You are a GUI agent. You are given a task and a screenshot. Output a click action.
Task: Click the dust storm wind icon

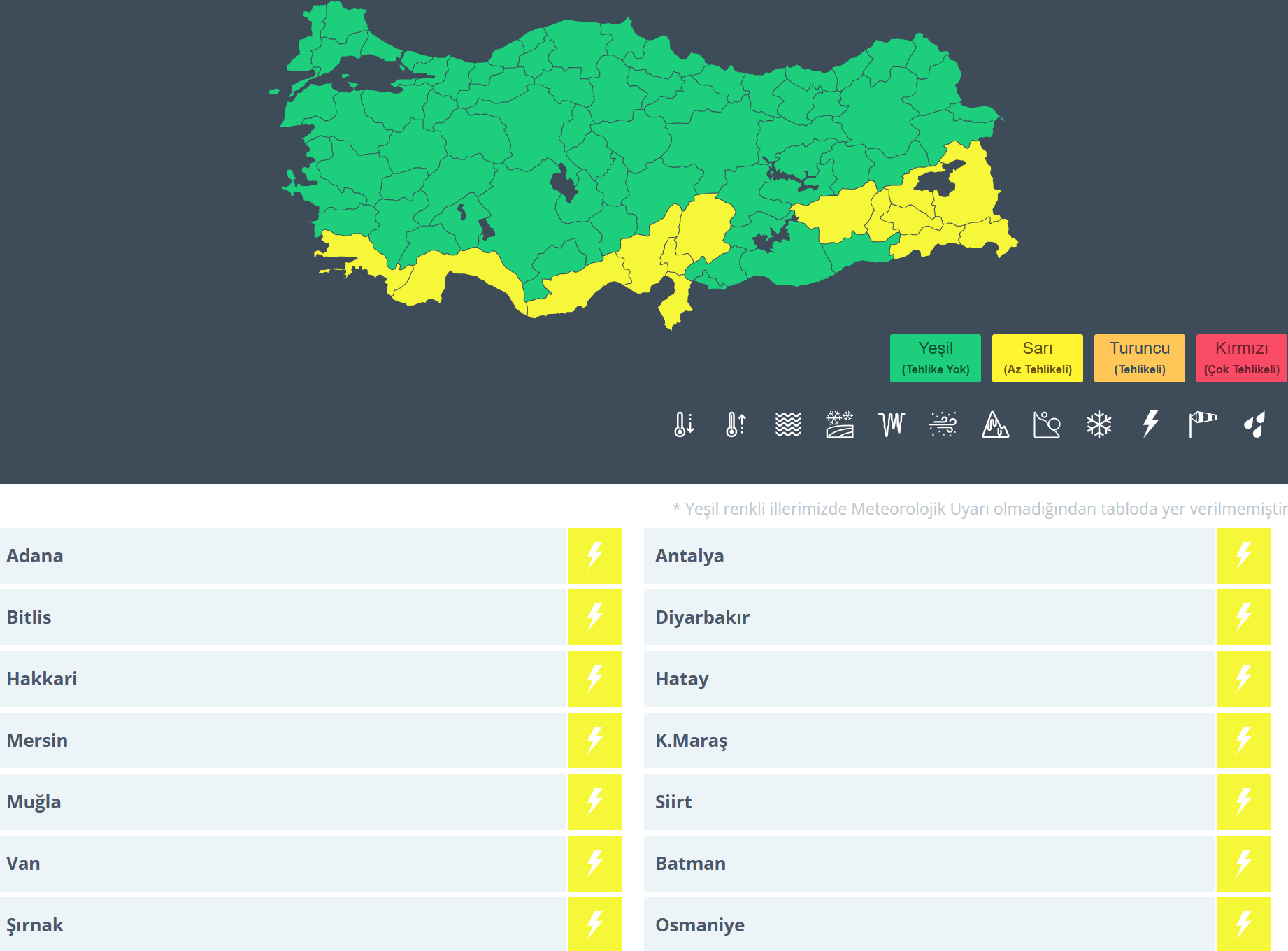[943, 424]
